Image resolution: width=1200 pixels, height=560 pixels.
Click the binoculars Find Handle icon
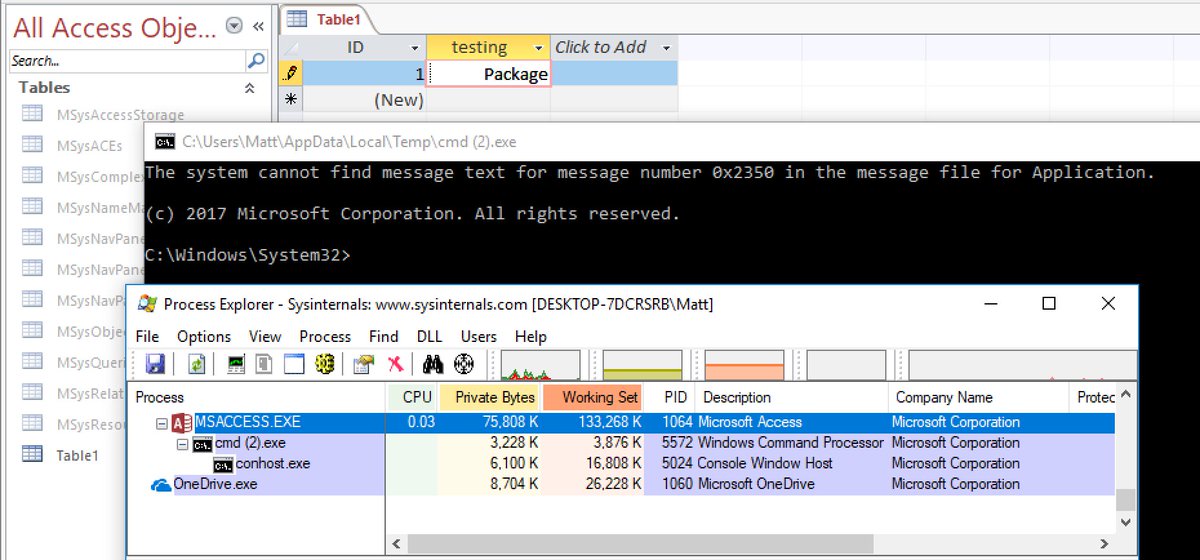coord(433,364)
